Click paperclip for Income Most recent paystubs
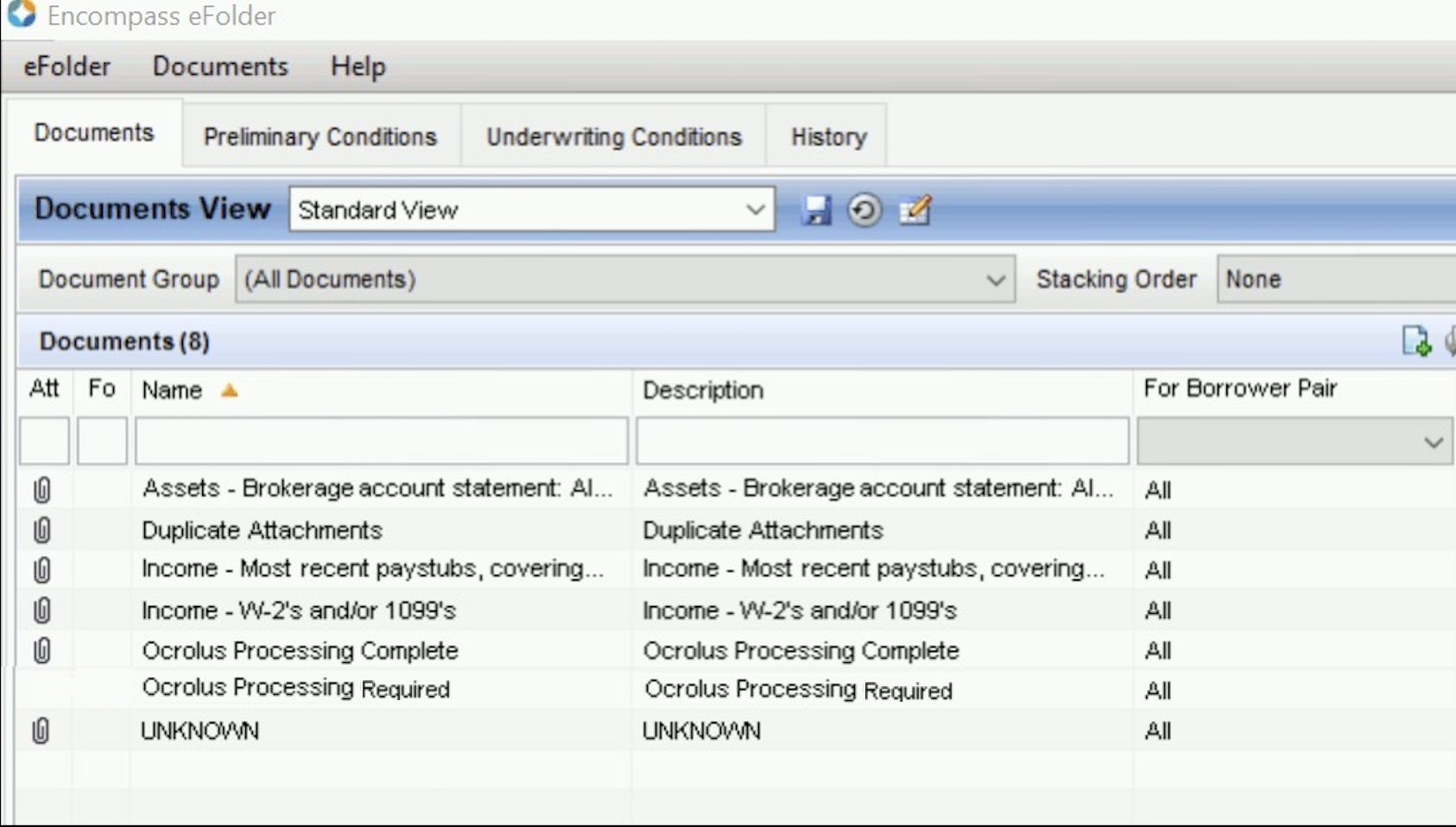 coord(41,570)
